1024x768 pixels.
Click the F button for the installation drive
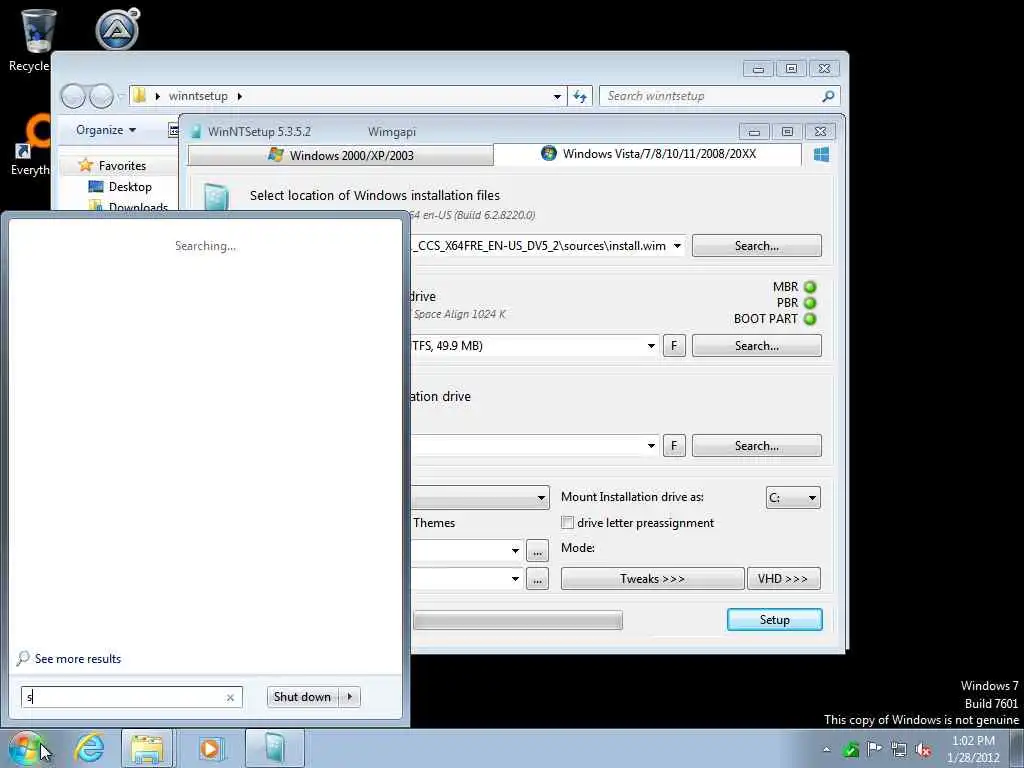(674, 446)
